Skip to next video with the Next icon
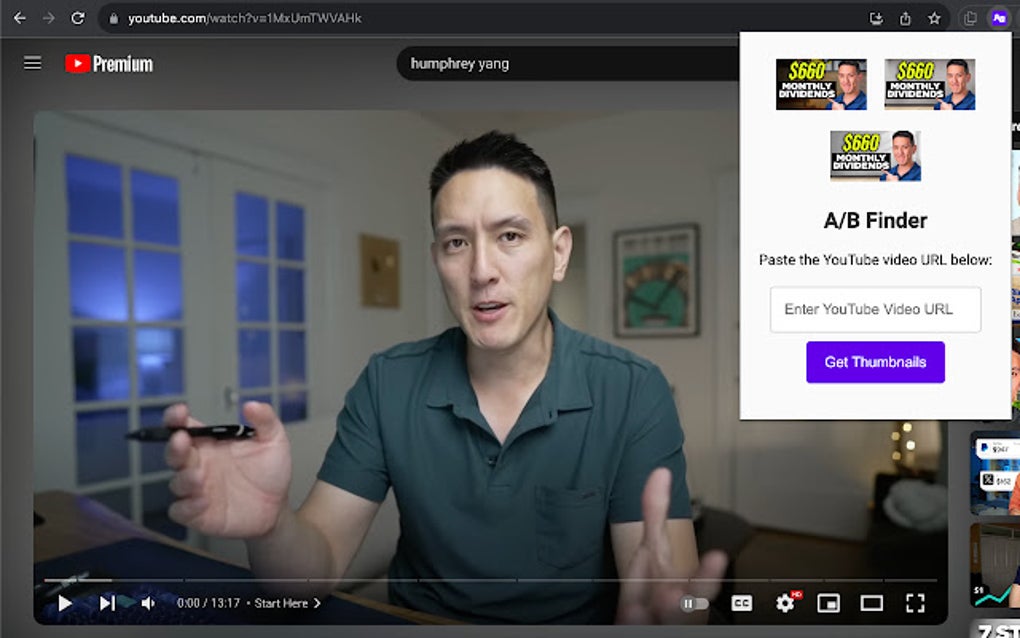This screenshot has width=1020, height=638. pyautogui.click(x=106, y=603)
